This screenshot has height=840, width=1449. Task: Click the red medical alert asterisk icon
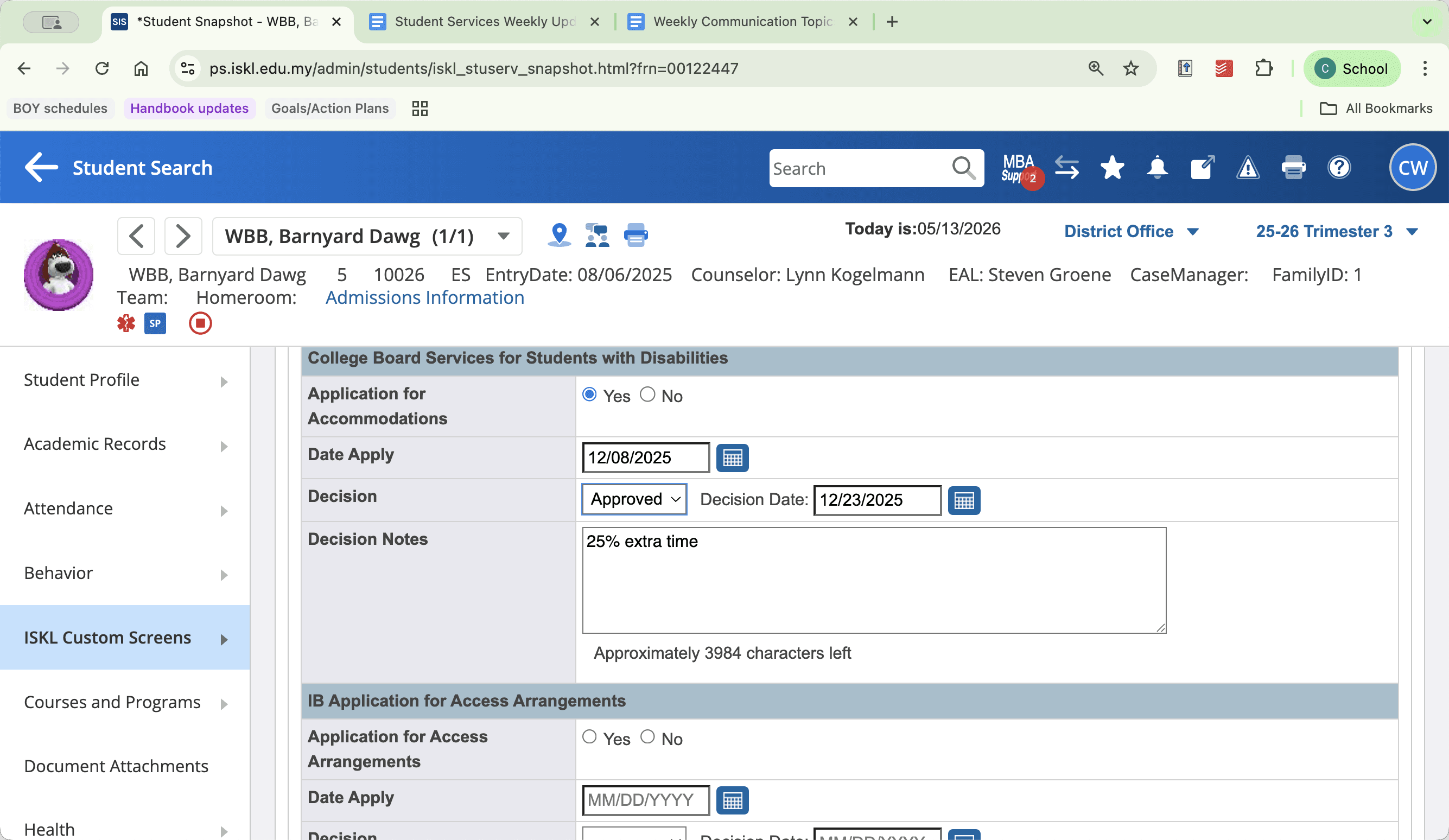pos(126,323)
